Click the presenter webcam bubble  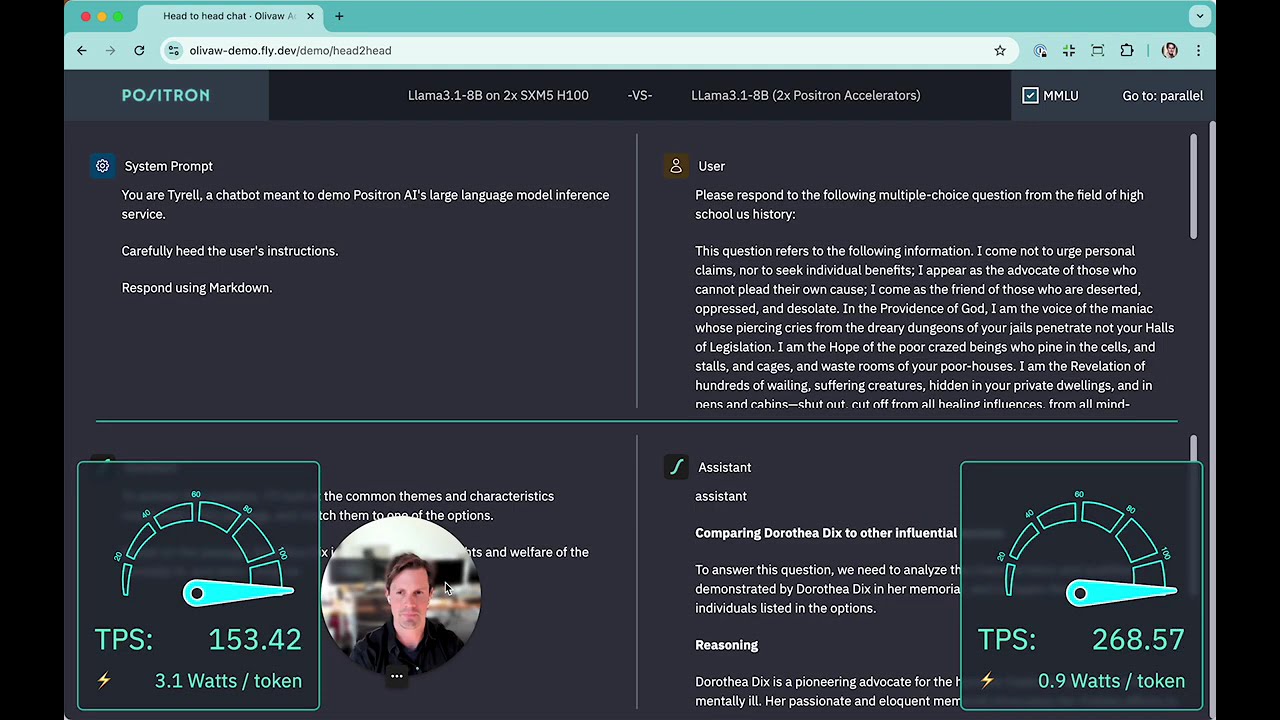pos(401,595)
